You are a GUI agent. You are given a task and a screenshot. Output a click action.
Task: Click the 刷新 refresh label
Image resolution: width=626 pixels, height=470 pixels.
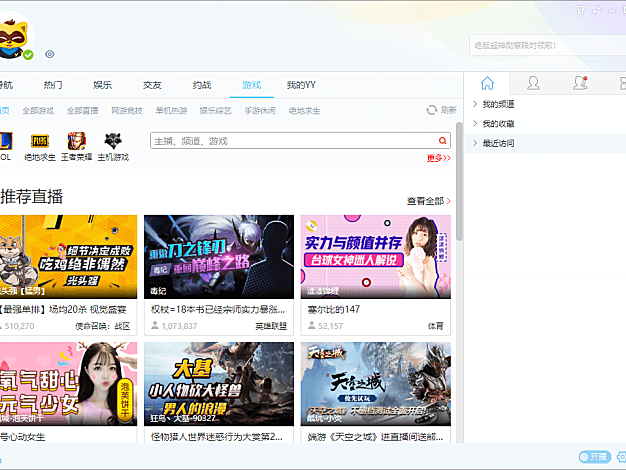(449, 110)
